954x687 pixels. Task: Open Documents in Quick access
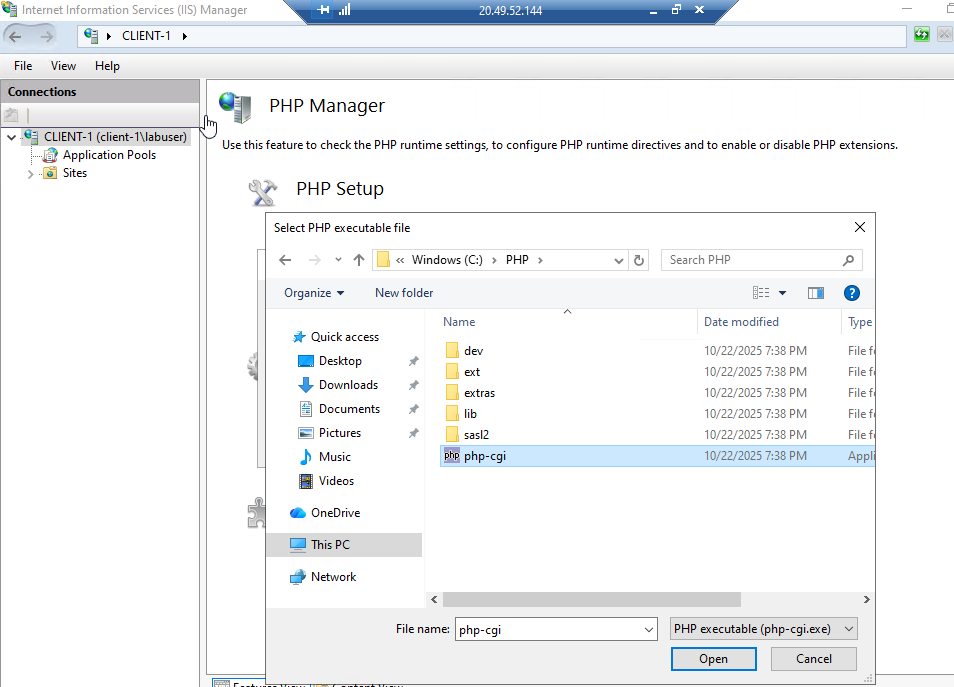pyautogui.click(x=349, y=409)
